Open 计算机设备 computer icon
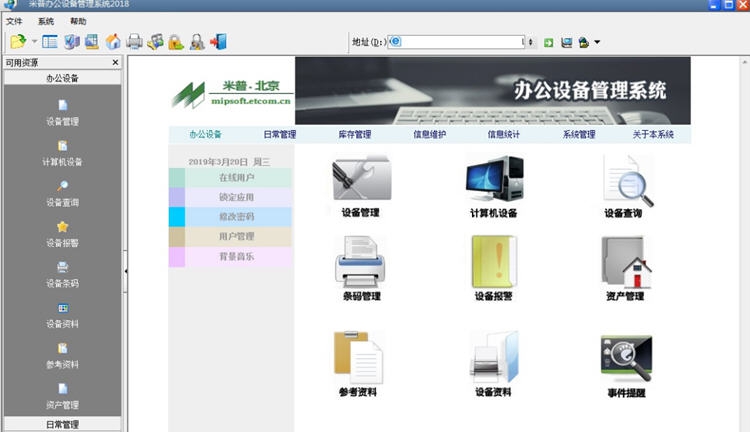The height and width of the screenshot is (432, 750). tap(495, 178)
